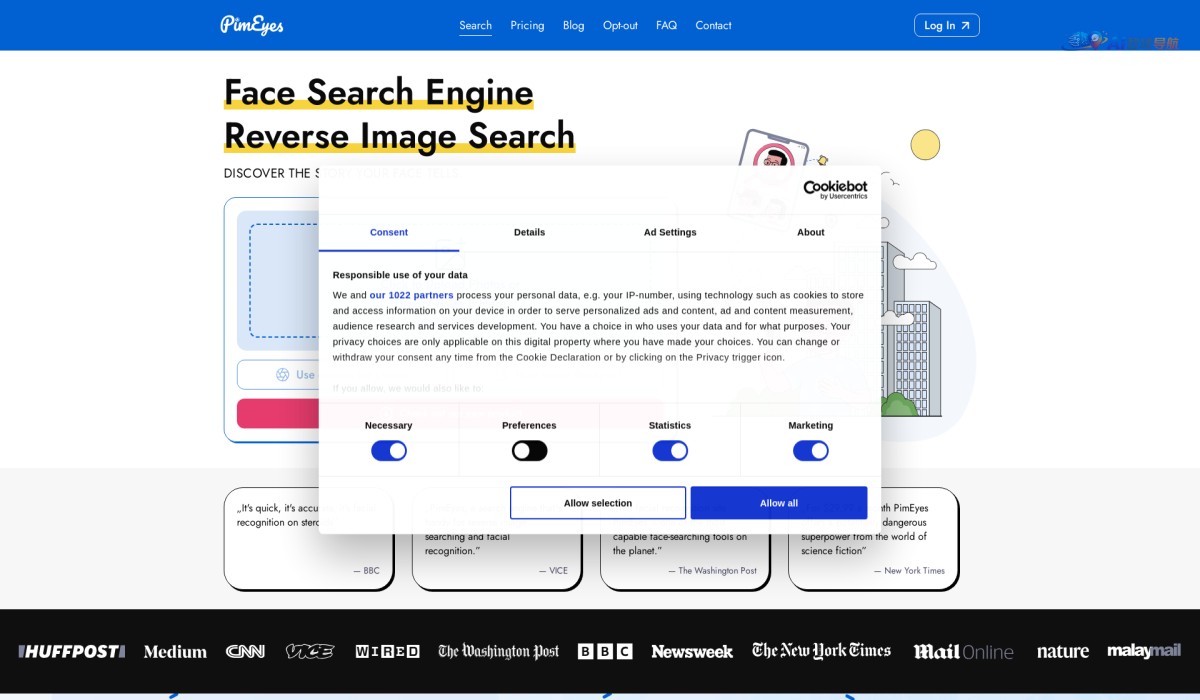Click the Allow selection button
The width and height of the screenshot is (1200, 700).
598,503
